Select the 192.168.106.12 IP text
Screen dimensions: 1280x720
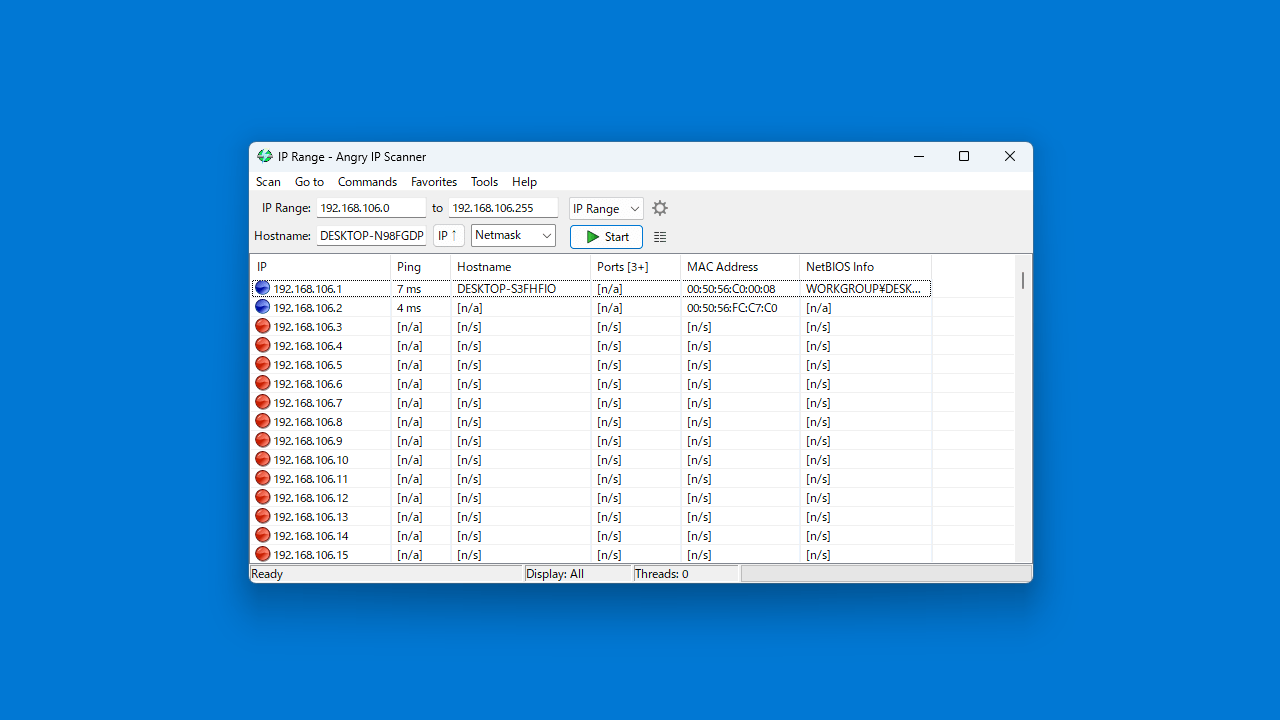311,498
